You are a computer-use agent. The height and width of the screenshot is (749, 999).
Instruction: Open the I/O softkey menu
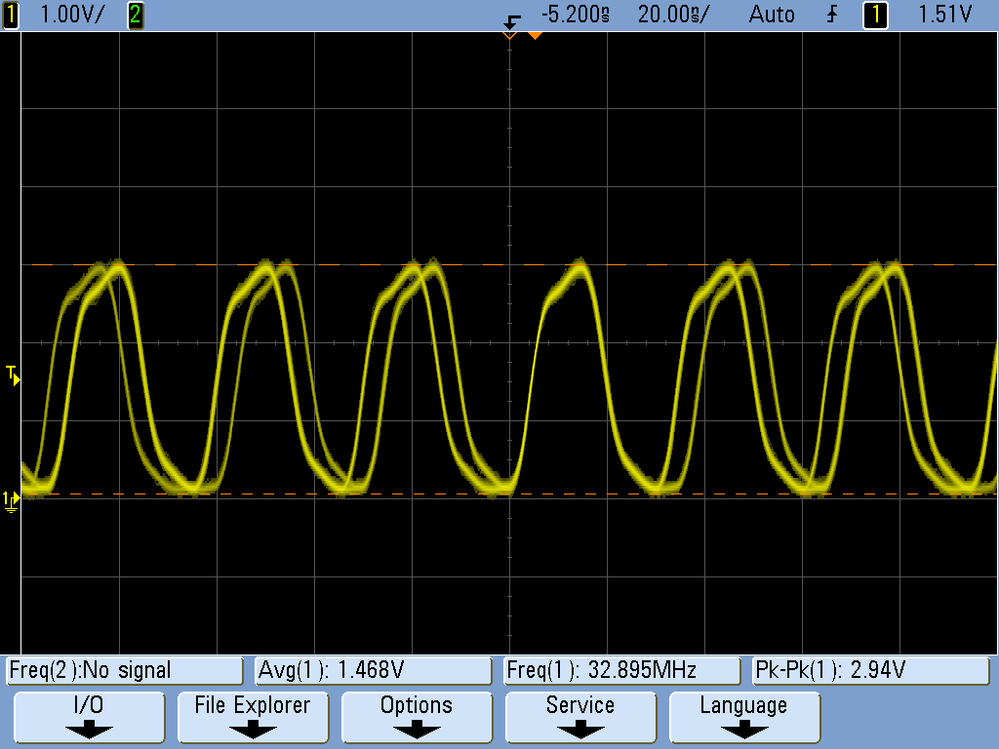tap(89, 718)
